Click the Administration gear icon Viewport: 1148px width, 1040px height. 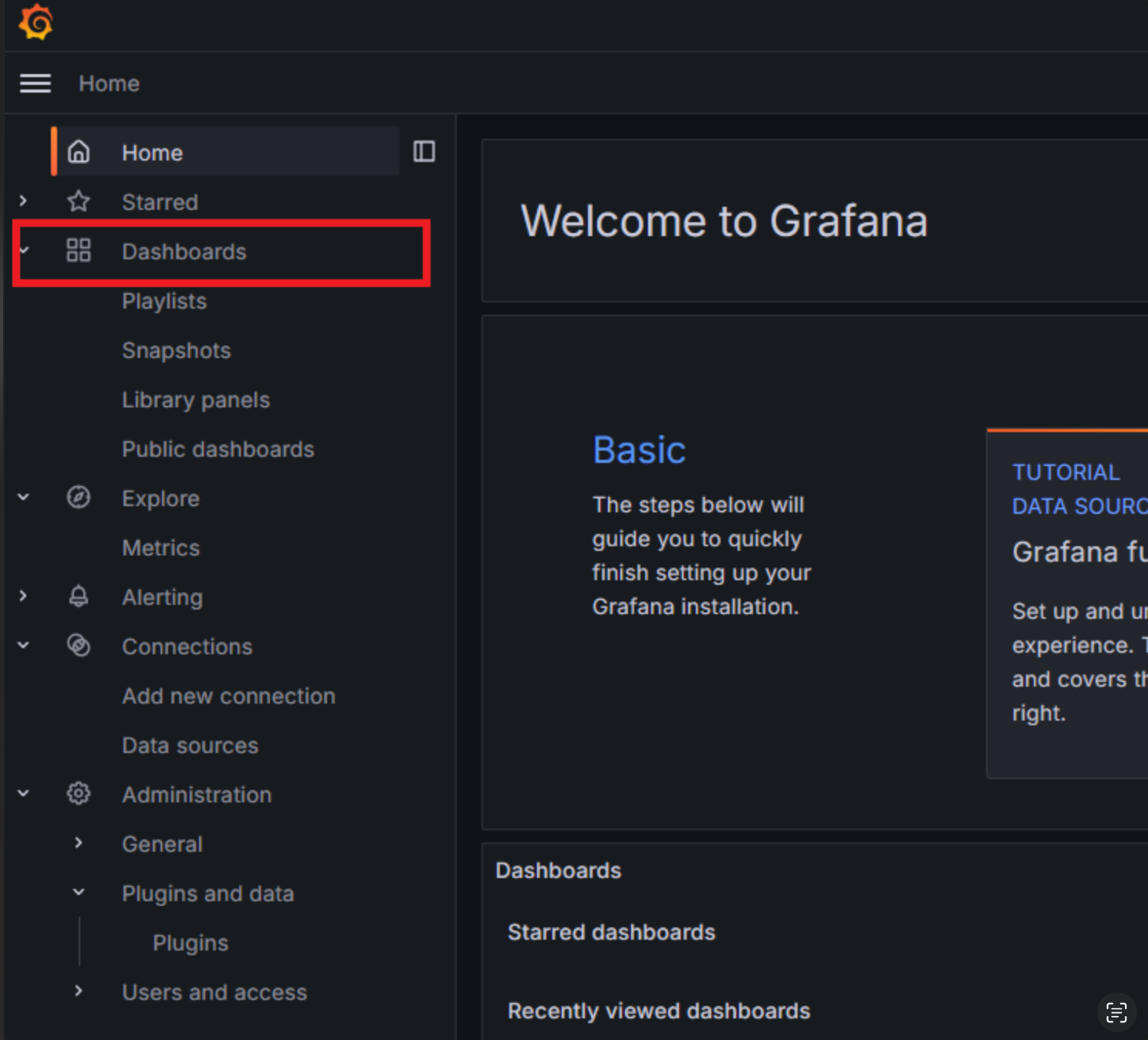tap(79, 794)
